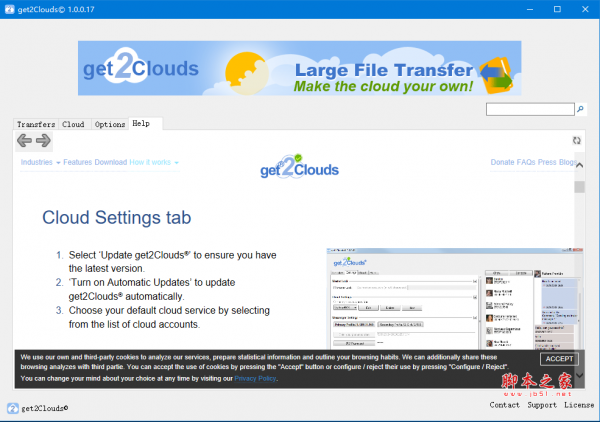Viewport: 600px width, 422px height.
Task: Maximize the get2Clouds window
Action: [557, 9]
